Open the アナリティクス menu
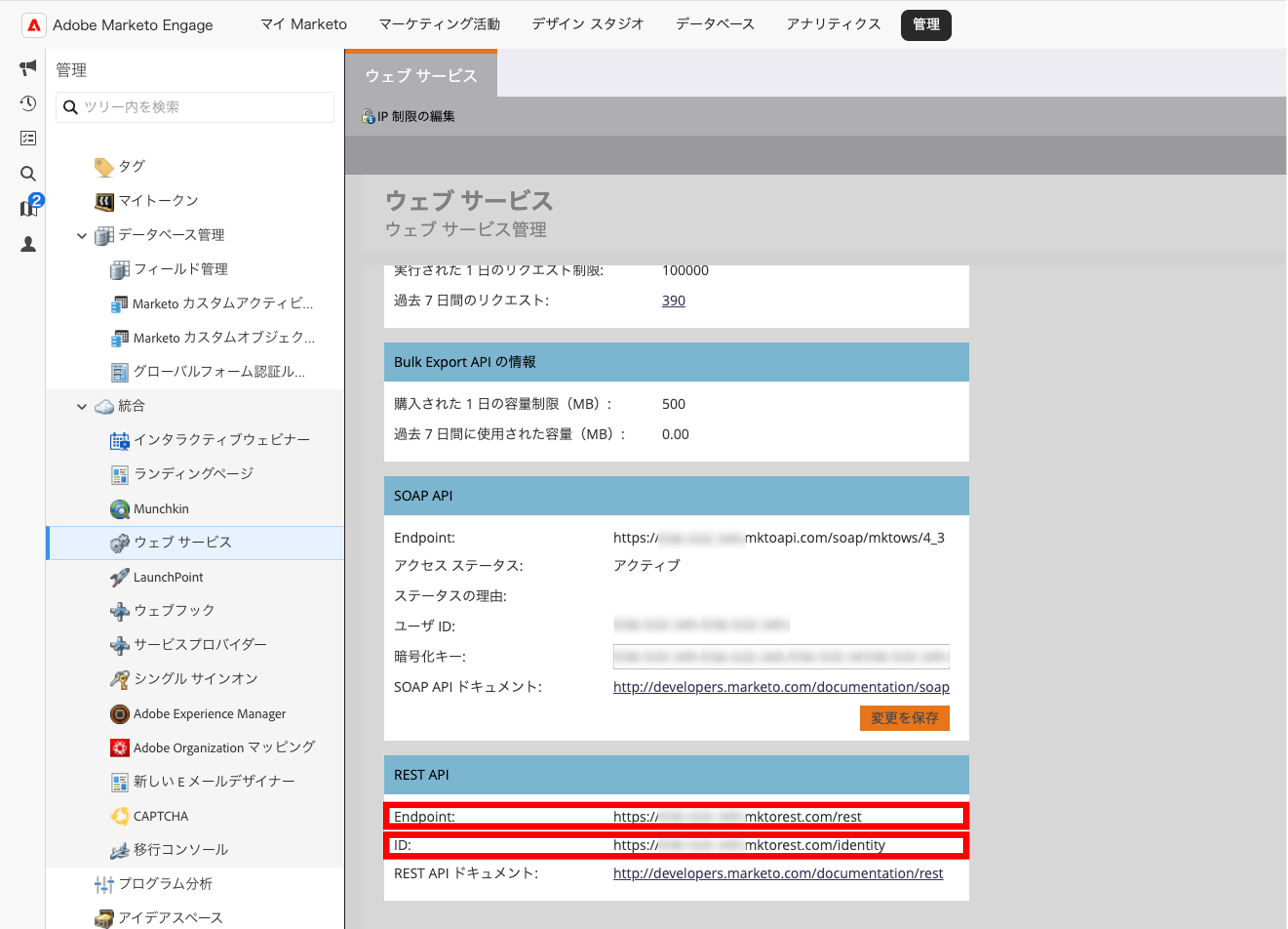Image resolution: width=1288 pixels, height=929 pixels. pos(833,24)
